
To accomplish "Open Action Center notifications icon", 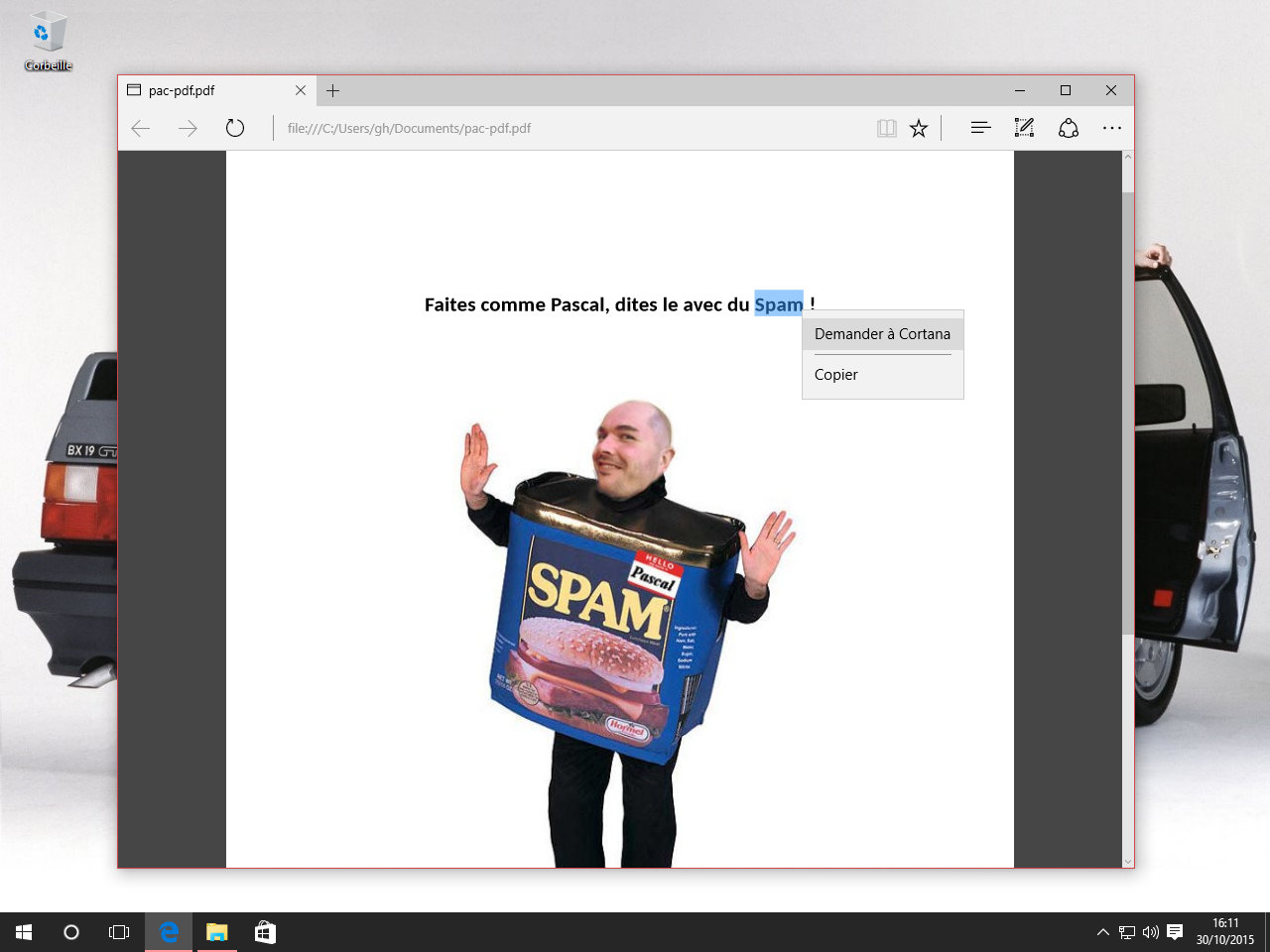I will pyautogui.click(x=1175, y=932).
